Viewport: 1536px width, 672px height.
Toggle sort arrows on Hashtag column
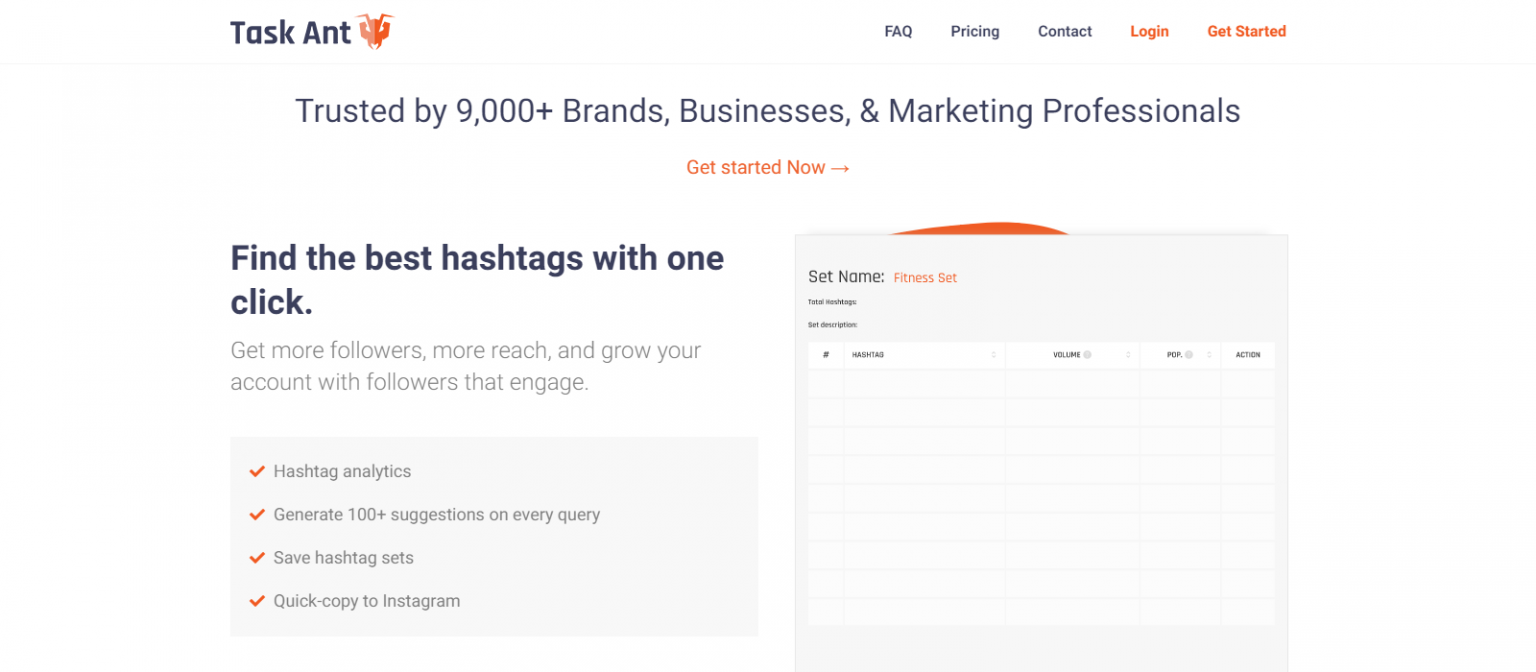[x=993, y=355]
